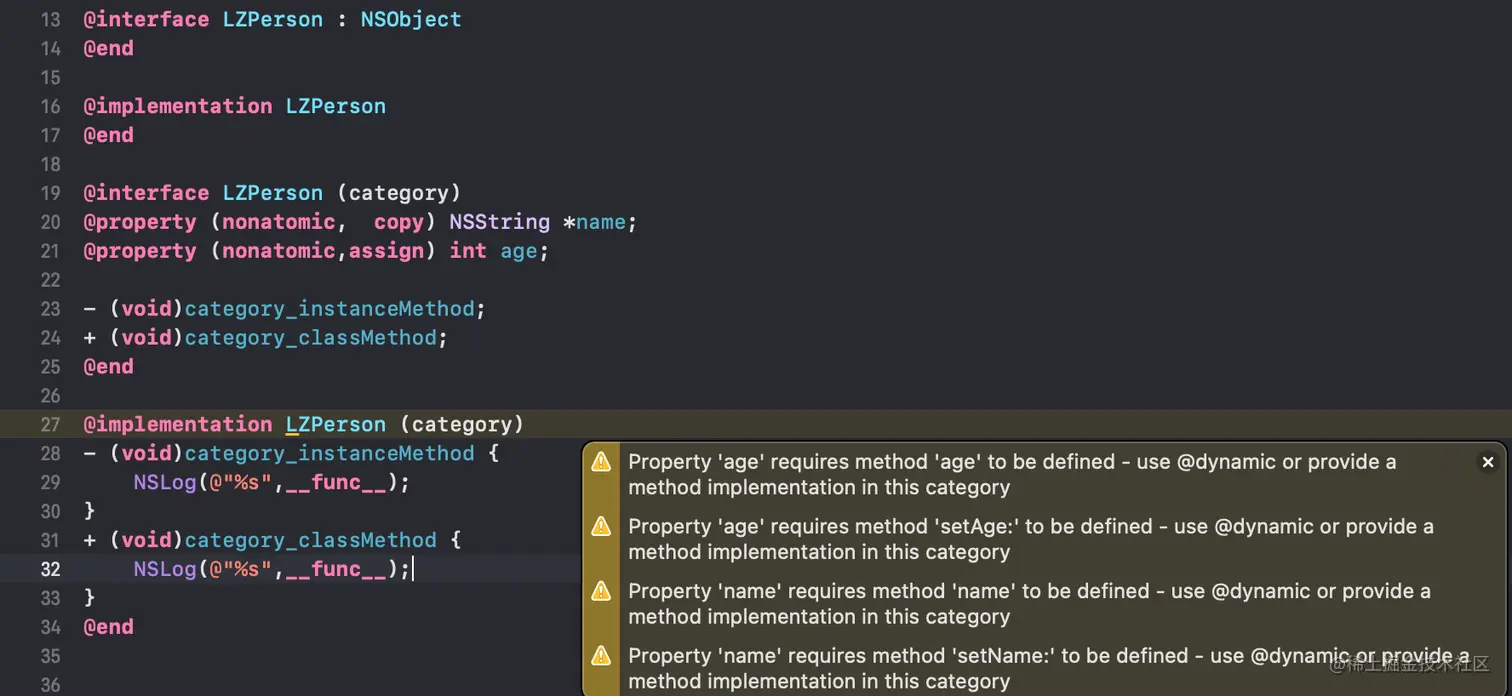This screenshot has height=696, width=1512.
Task: Click warning icon for missing 'setName:' method
Action: (x=601, y=656)
